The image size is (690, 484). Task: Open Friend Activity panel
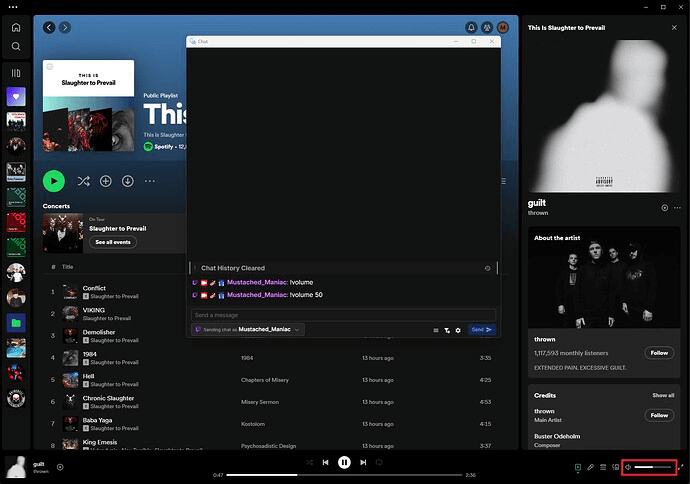point(487,28)
